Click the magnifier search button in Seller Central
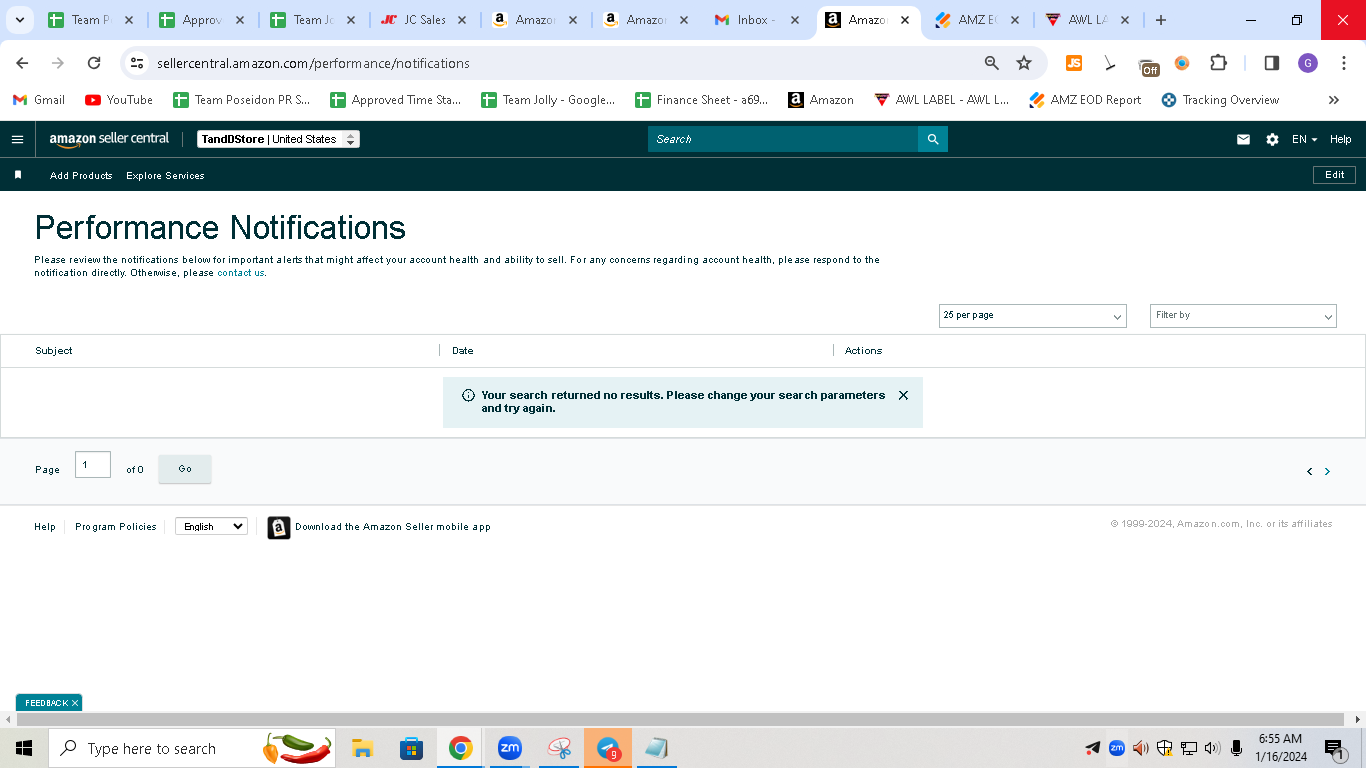Image resolution: width=1366 pixels, height=768 pixels. (x=933, y=139)
